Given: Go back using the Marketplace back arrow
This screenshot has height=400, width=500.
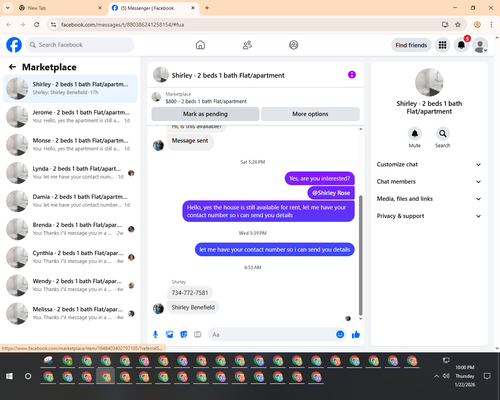Looking at the screenshot, I should 12,67.
